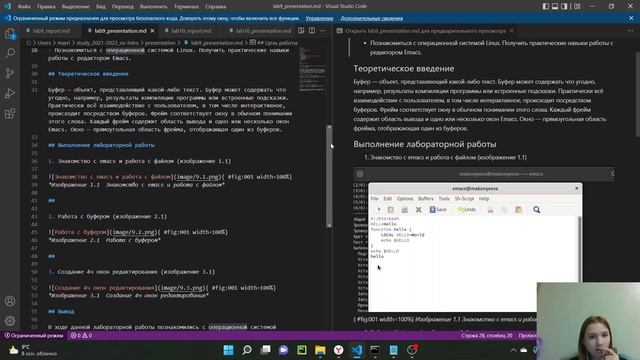Click the Visual Studio Code taskbar icon
640x360 pixels.
point(357,350)
